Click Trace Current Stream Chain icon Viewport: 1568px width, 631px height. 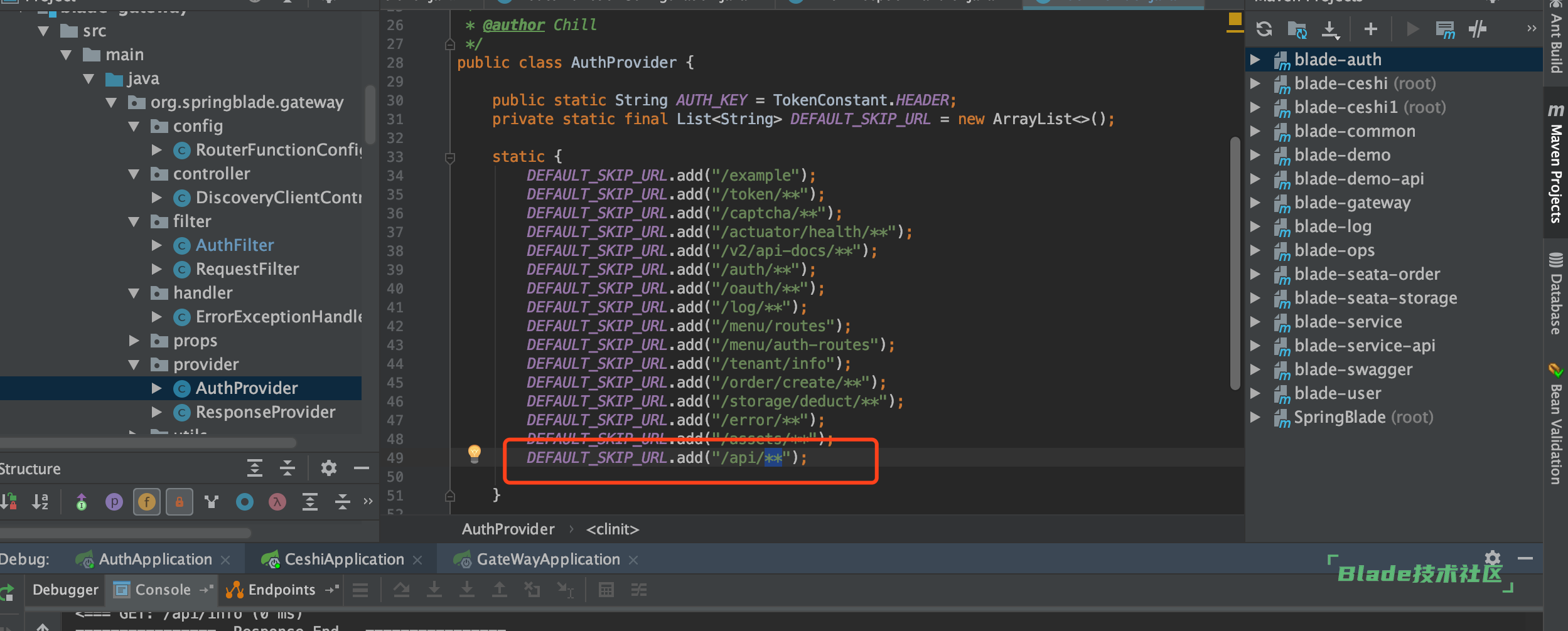pos(639,590)
